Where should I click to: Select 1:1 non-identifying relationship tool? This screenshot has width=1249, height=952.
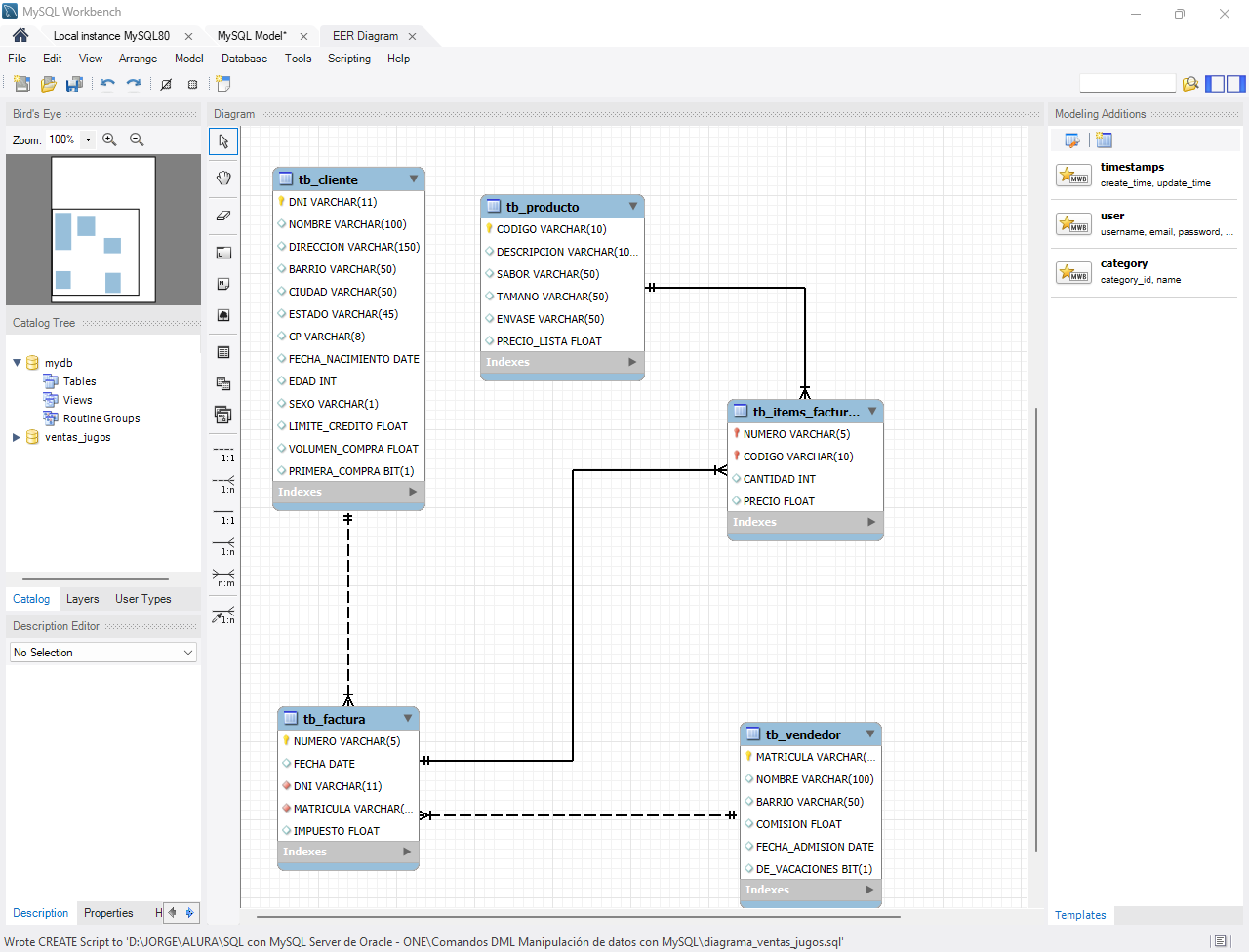223,454
